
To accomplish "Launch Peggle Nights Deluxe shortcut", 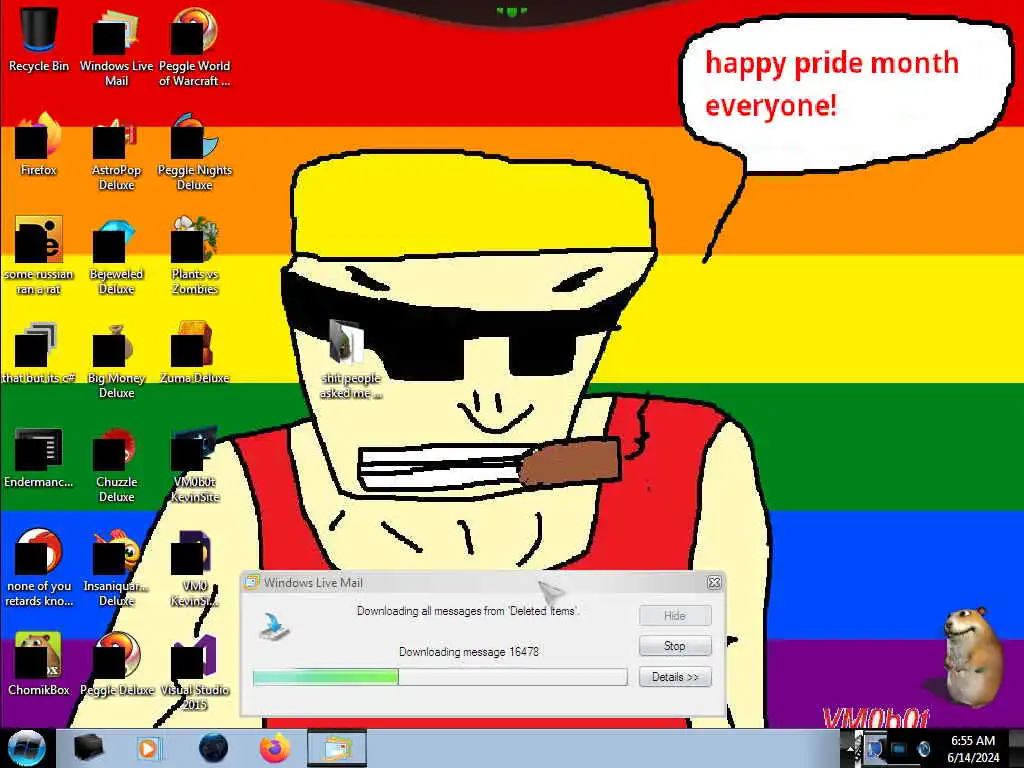I will (x=195, y=152).
